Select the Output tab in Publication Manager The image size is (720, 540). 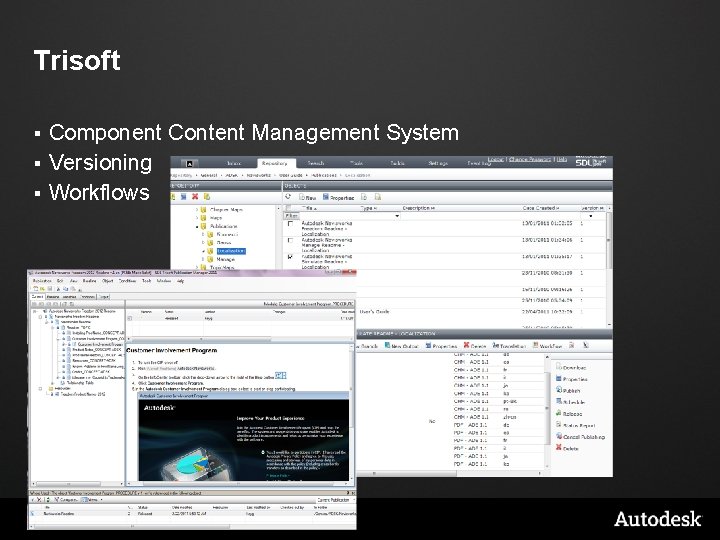pyautogui.click(x=104, y=297)
